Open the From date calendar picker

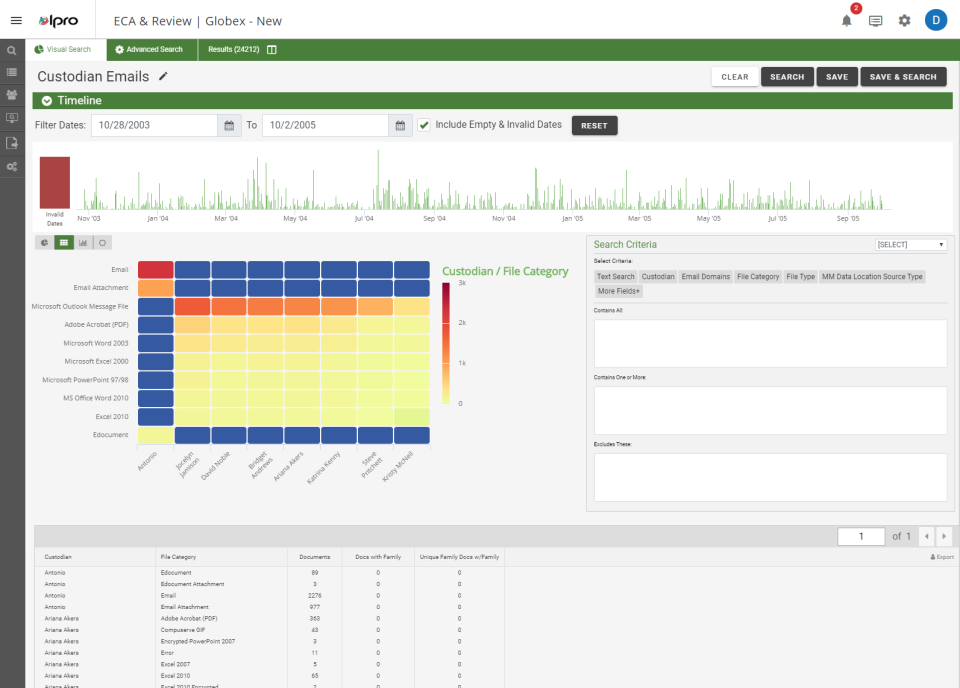230,126
